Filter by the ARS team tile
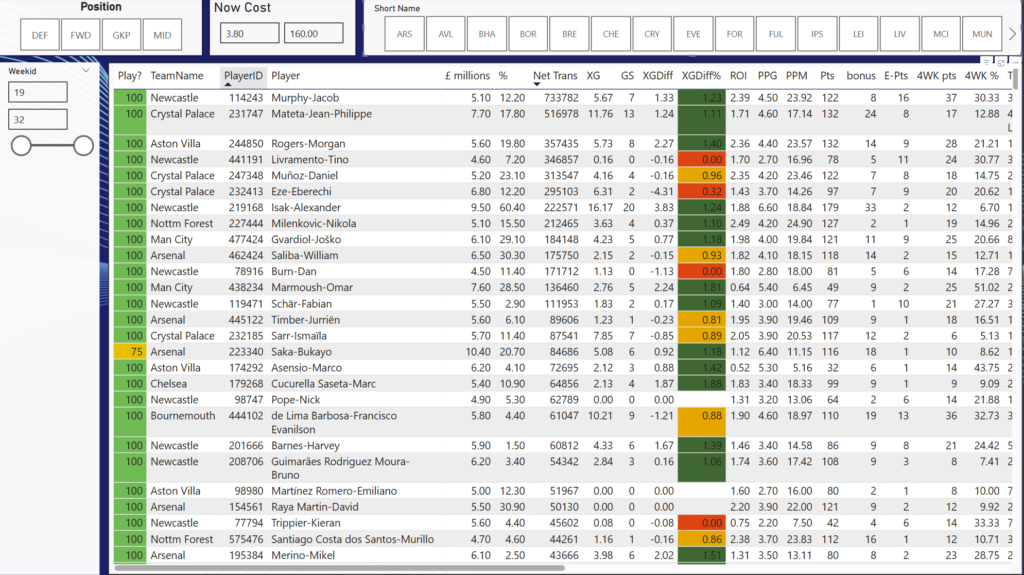1024x575 pixels. pyautogui.click(x=404, y=34)
